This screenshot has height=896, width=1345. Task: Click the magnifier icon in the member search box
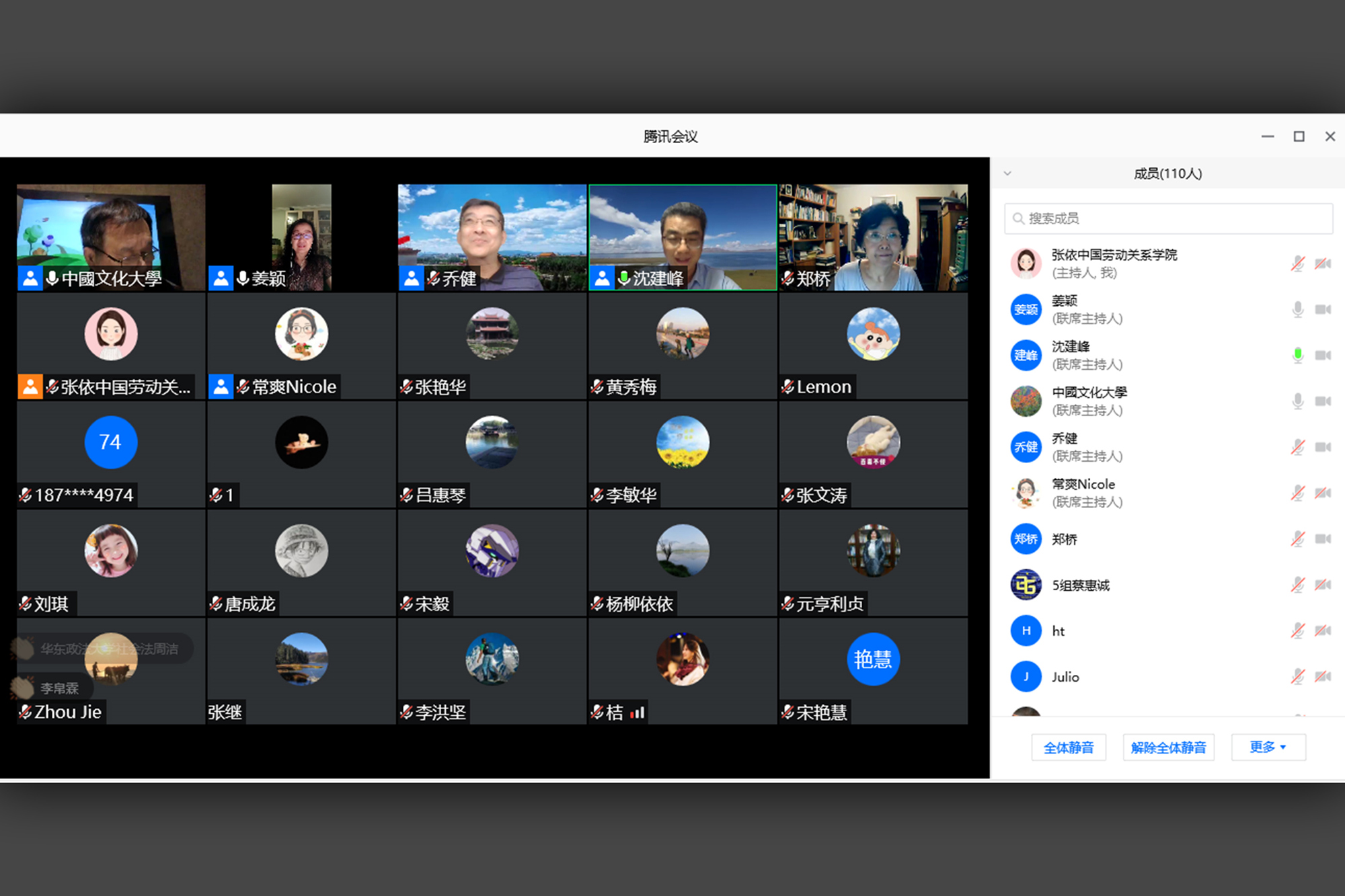point(1018,218)
